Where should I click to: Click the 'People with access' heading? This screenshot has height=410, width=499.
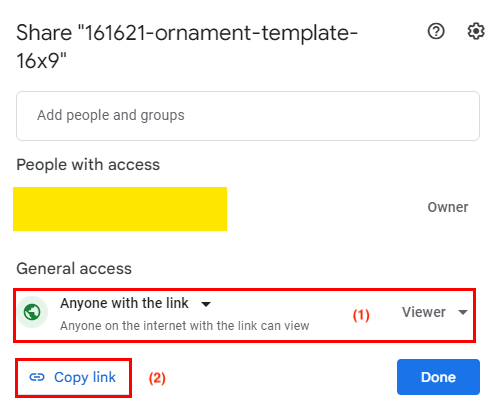(x=88, y=165)
